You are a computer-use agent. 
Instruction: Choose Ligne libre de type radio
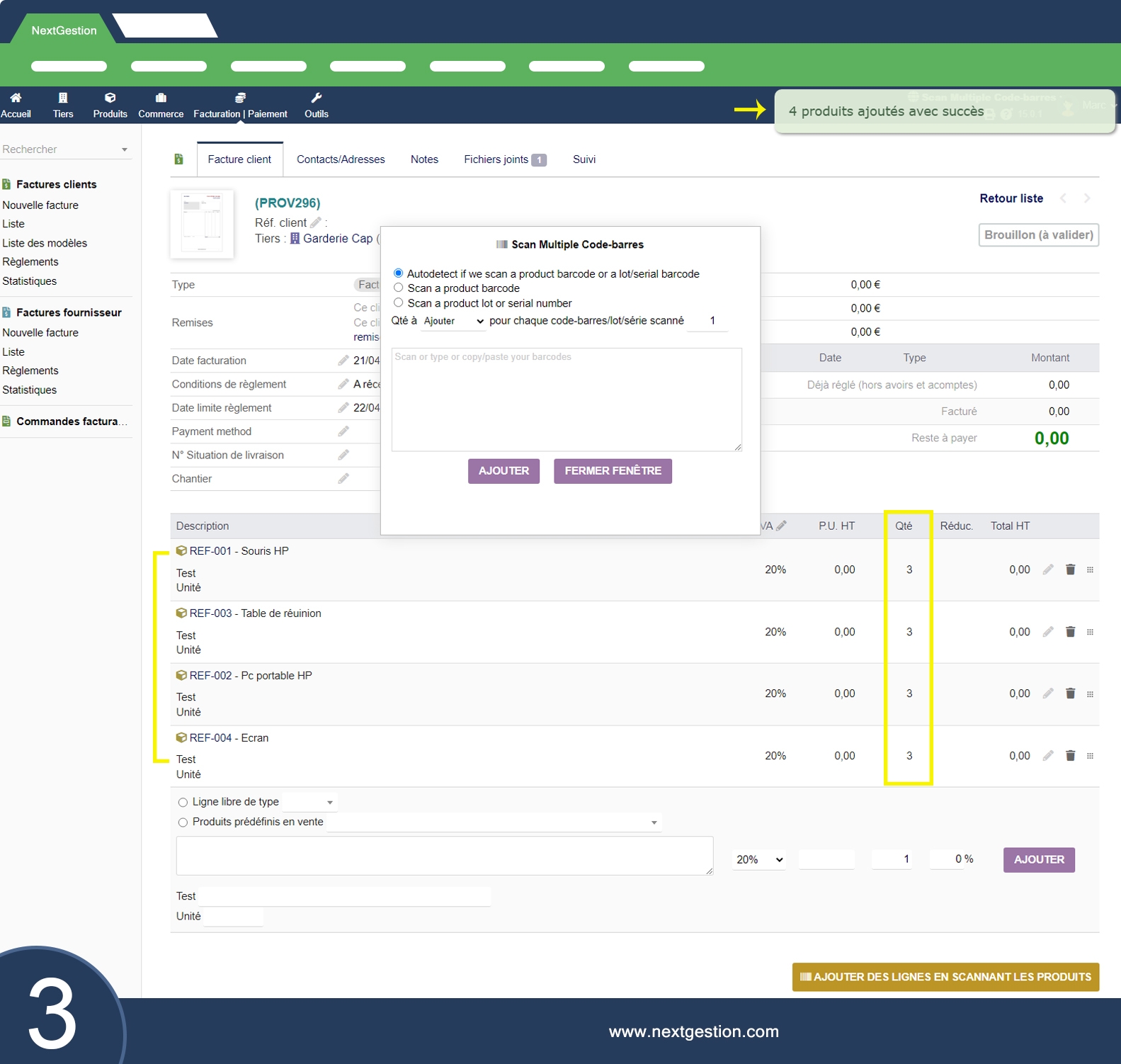[183, 802]
